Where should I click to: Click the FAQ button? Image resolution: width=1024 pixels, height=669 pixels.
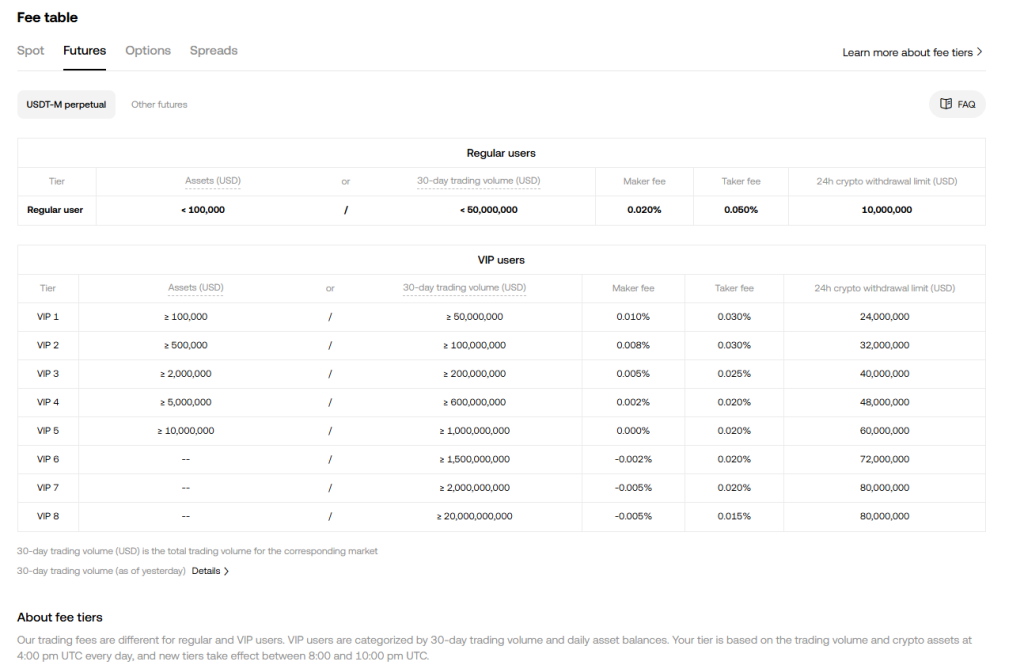tap(957, 104)
